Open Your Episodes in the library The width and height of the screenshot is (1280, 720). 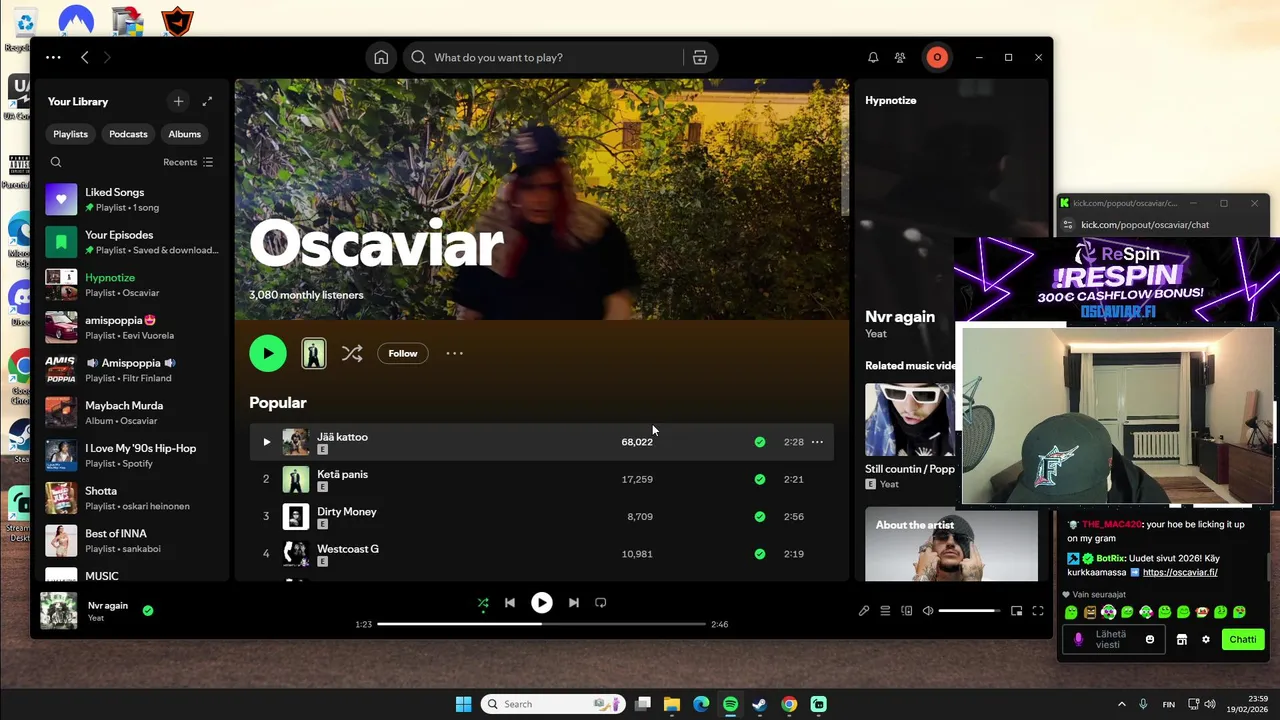(132, 242)
